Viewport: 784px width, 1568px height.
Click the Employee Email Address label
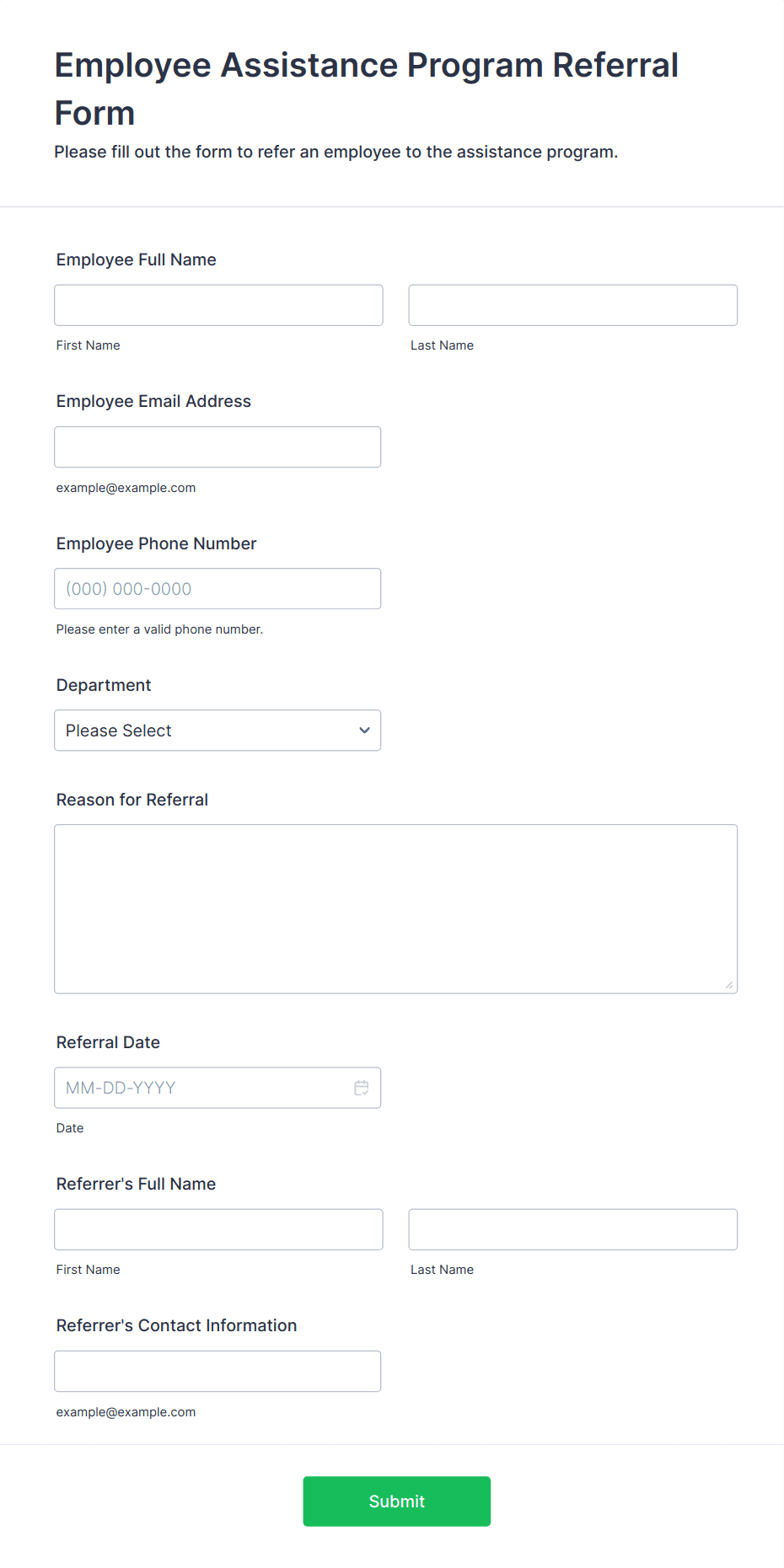[153, 401]
